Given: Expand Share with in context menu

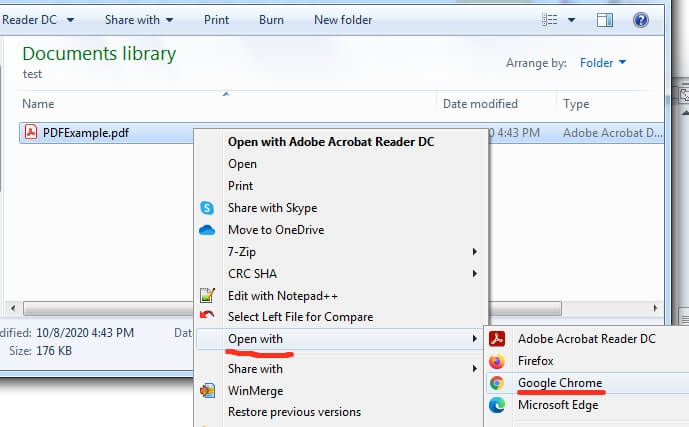Looking at the screenshot, I should pyautogui.click(x=341, y=369).
